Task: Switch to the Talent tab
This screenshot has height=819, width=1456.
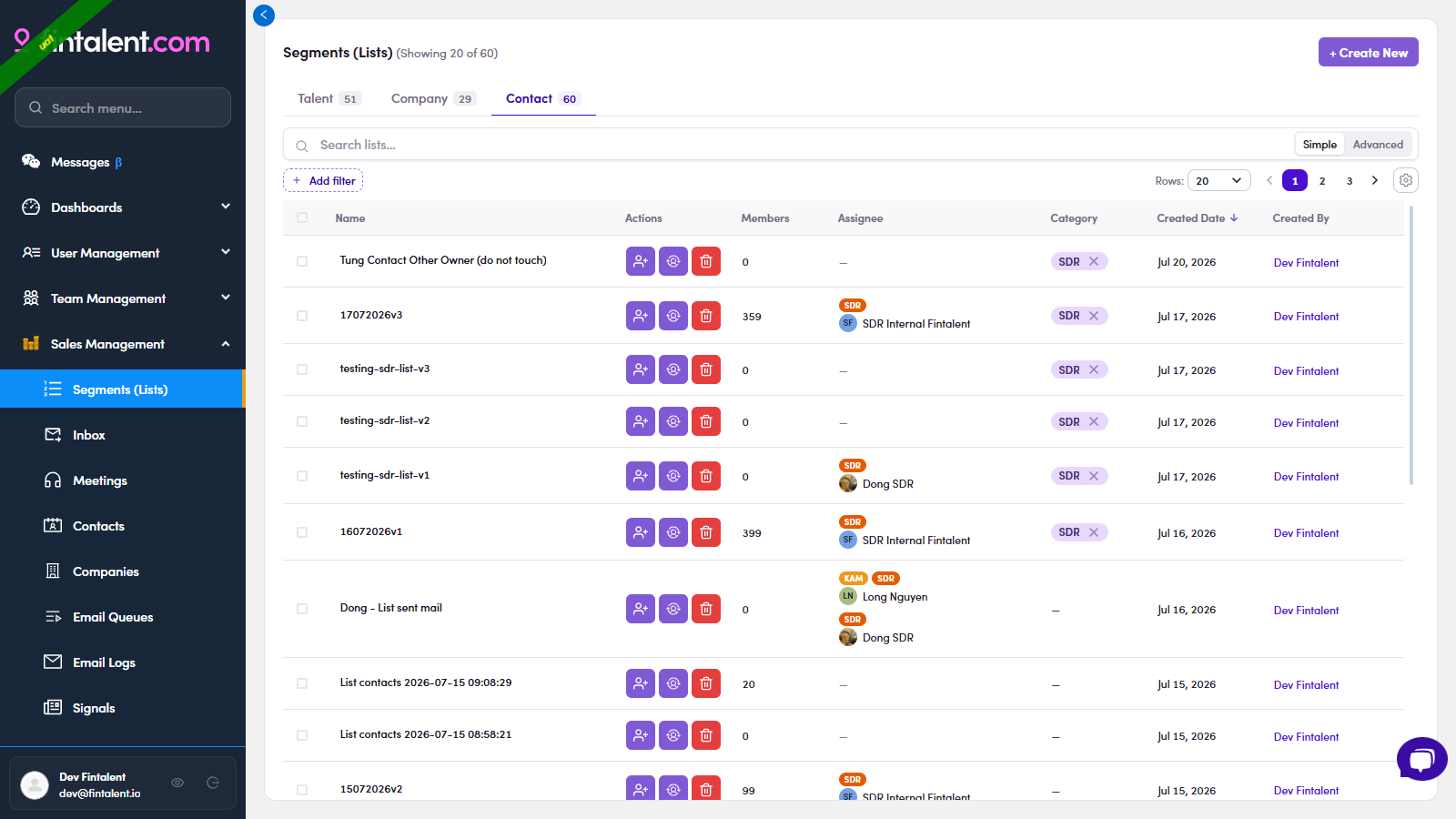Action: click(x=329, y=98)
